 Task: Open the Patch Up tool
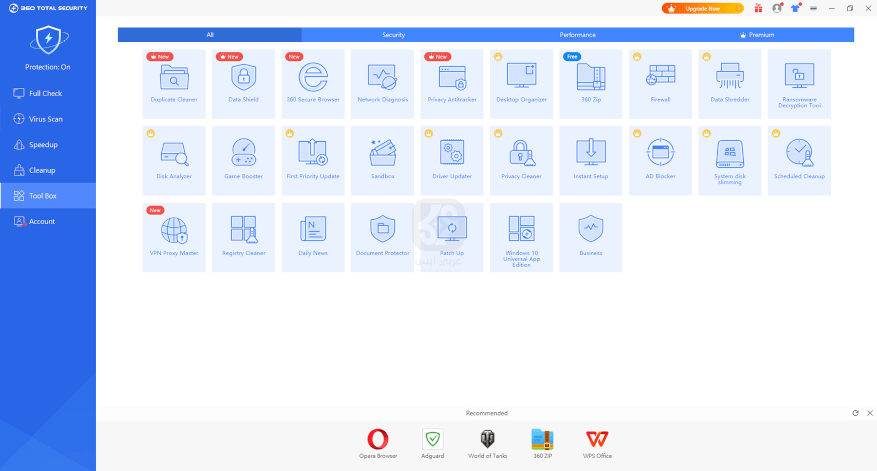point(452,237)
